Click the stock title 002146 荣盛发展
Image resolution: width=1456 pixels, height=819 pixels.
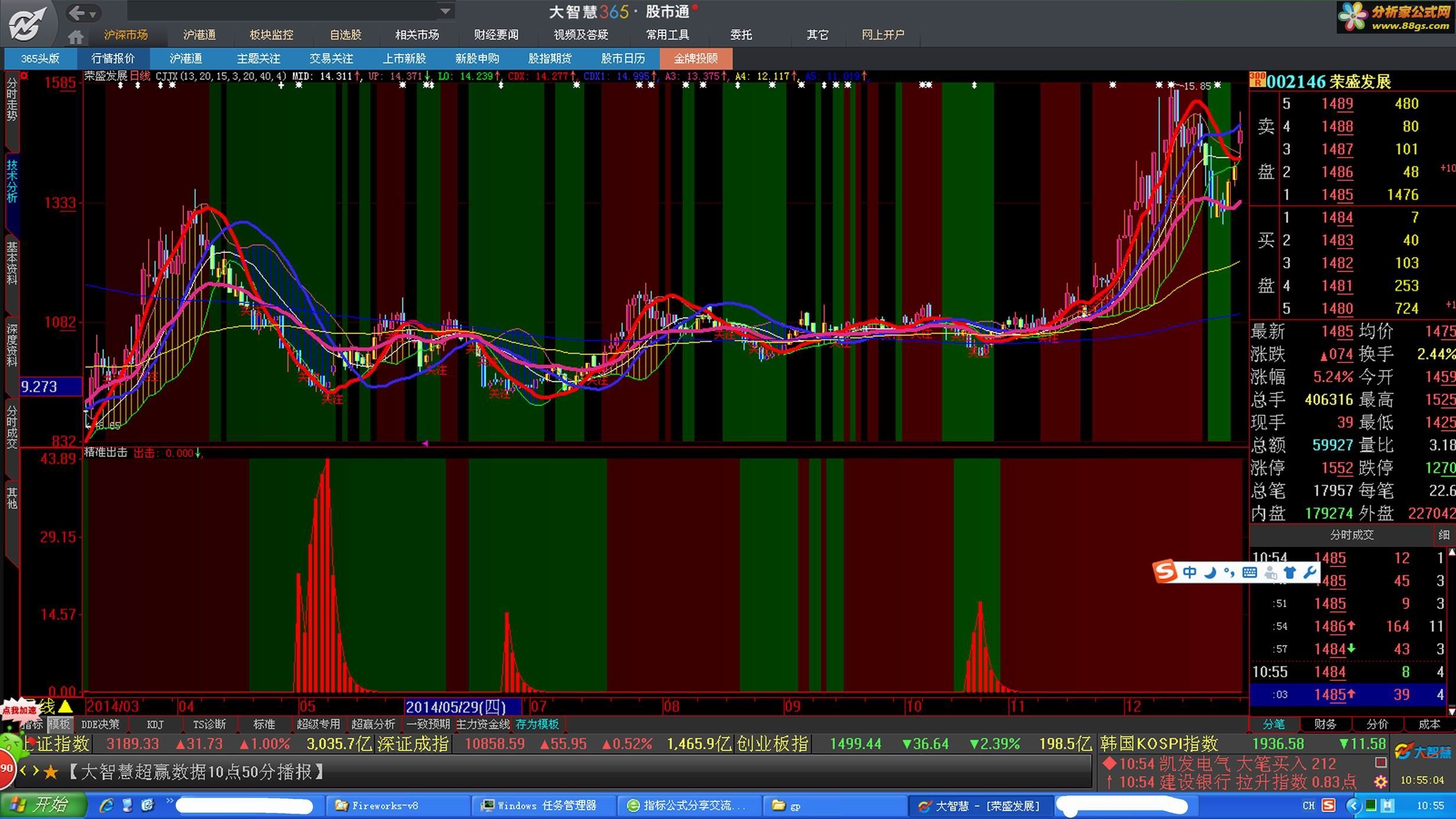1329,81
